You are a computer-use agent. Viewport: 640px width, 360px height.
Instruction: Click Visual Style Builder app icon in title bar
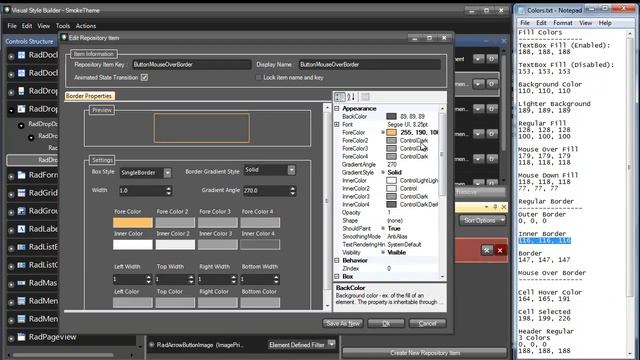(x=7, y=10)
